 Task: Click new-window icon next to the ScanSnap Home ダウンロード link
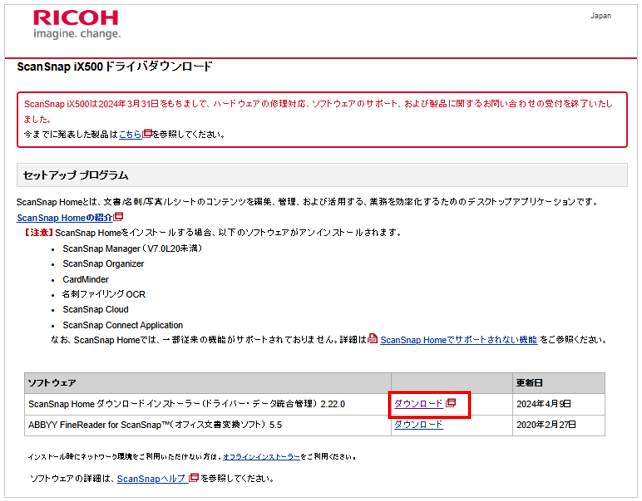coord(450,403)
